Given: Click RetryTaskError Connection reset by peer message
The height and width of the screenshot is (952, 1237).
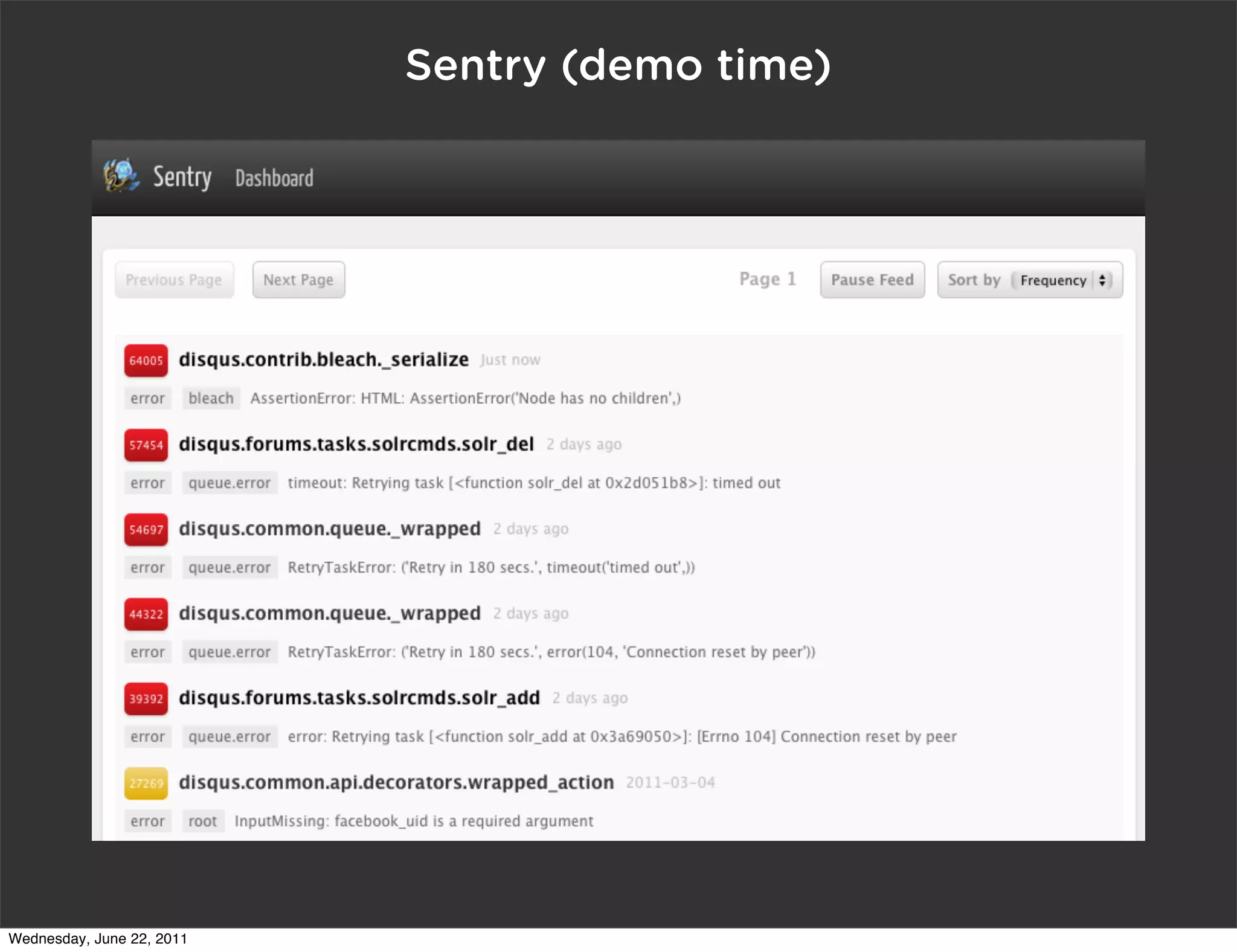Looking at the screenshot, I should click(x=551, y=652).
